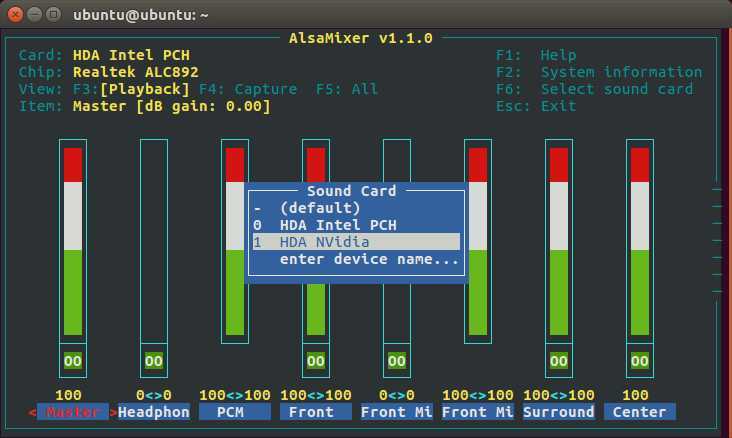
Task: Choose 'enter device name...' option
Action: point(356,259)
